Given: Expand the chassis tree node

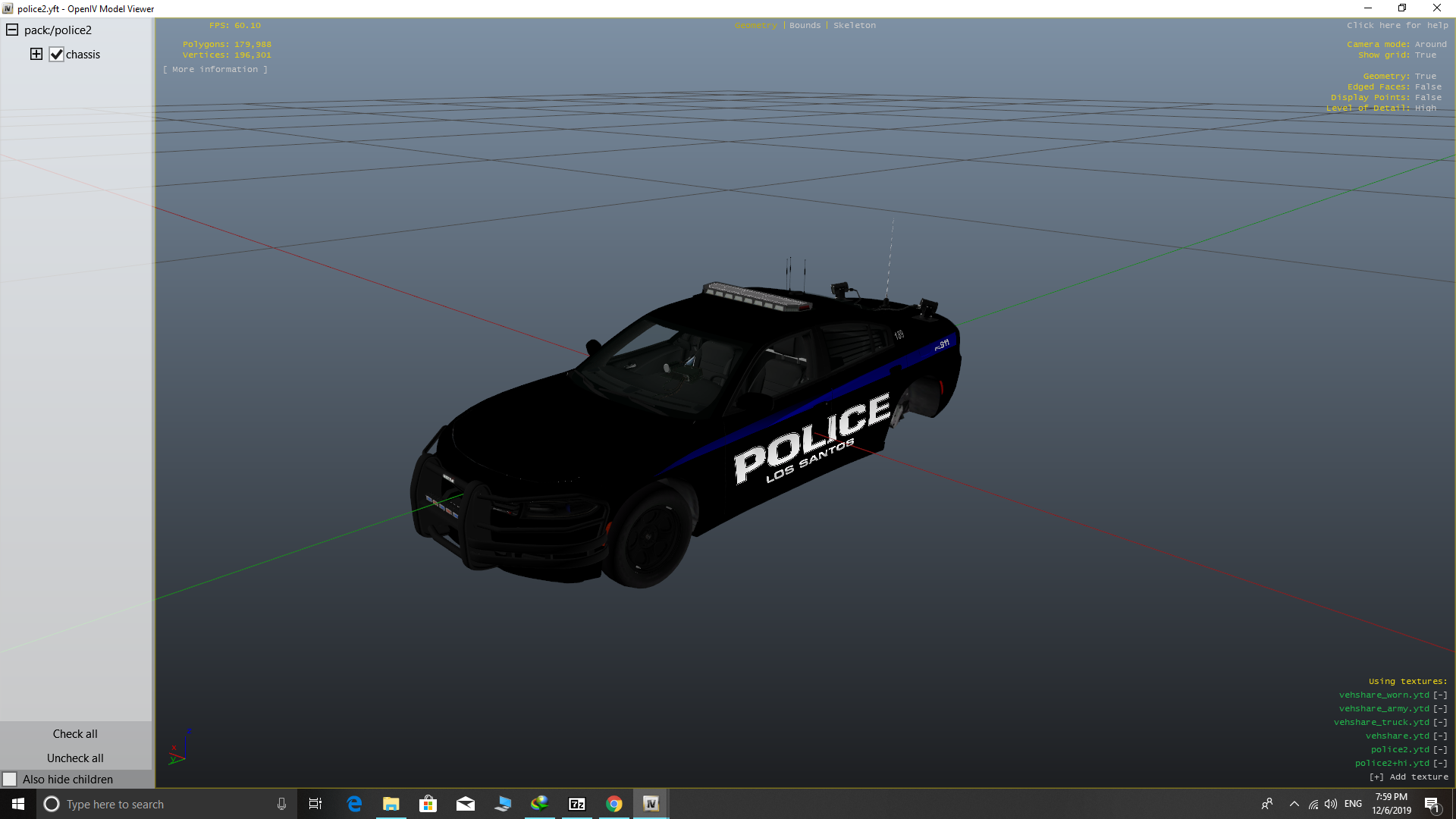Looking at the screenshot, I should coord(36,54).
